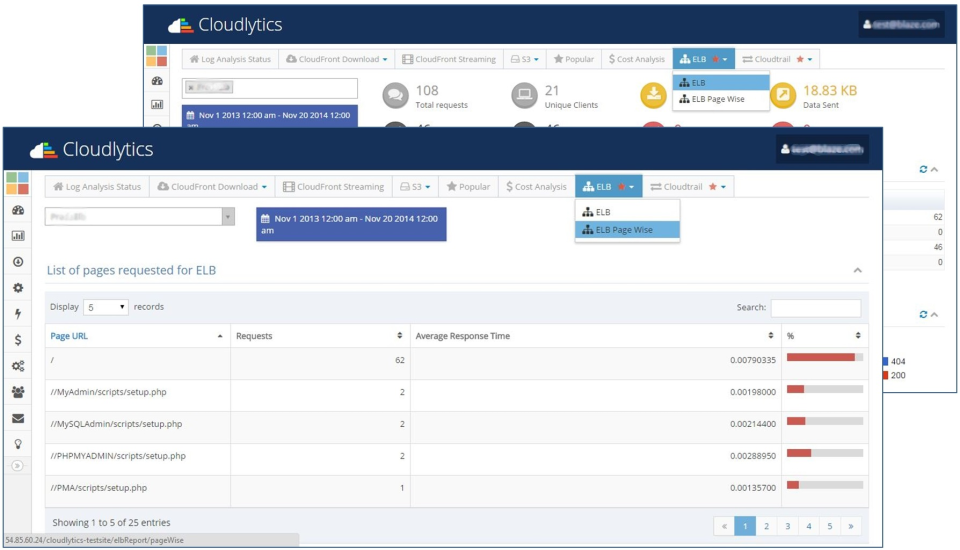Click the yellow download circle icon in back window

coord(653,95)
